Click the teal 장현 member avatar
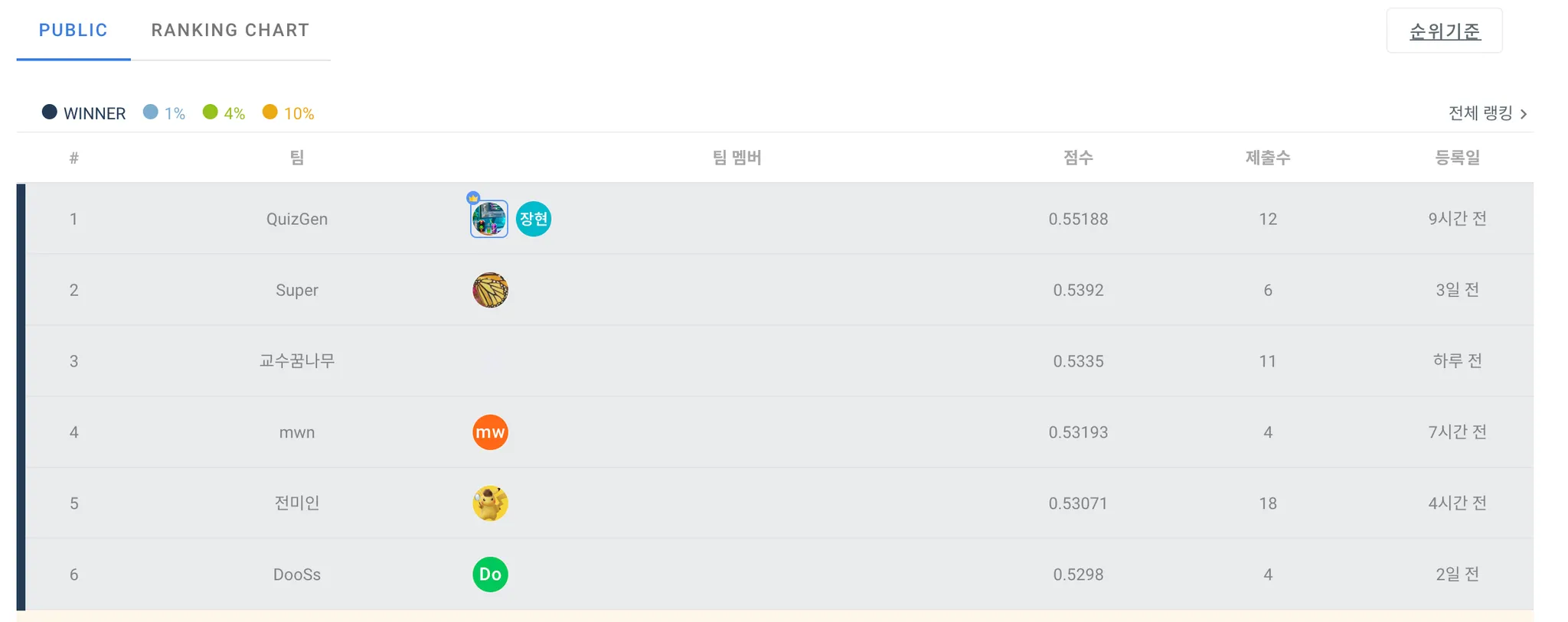This screenshot has width=1568, height=622. coord(534,219)
